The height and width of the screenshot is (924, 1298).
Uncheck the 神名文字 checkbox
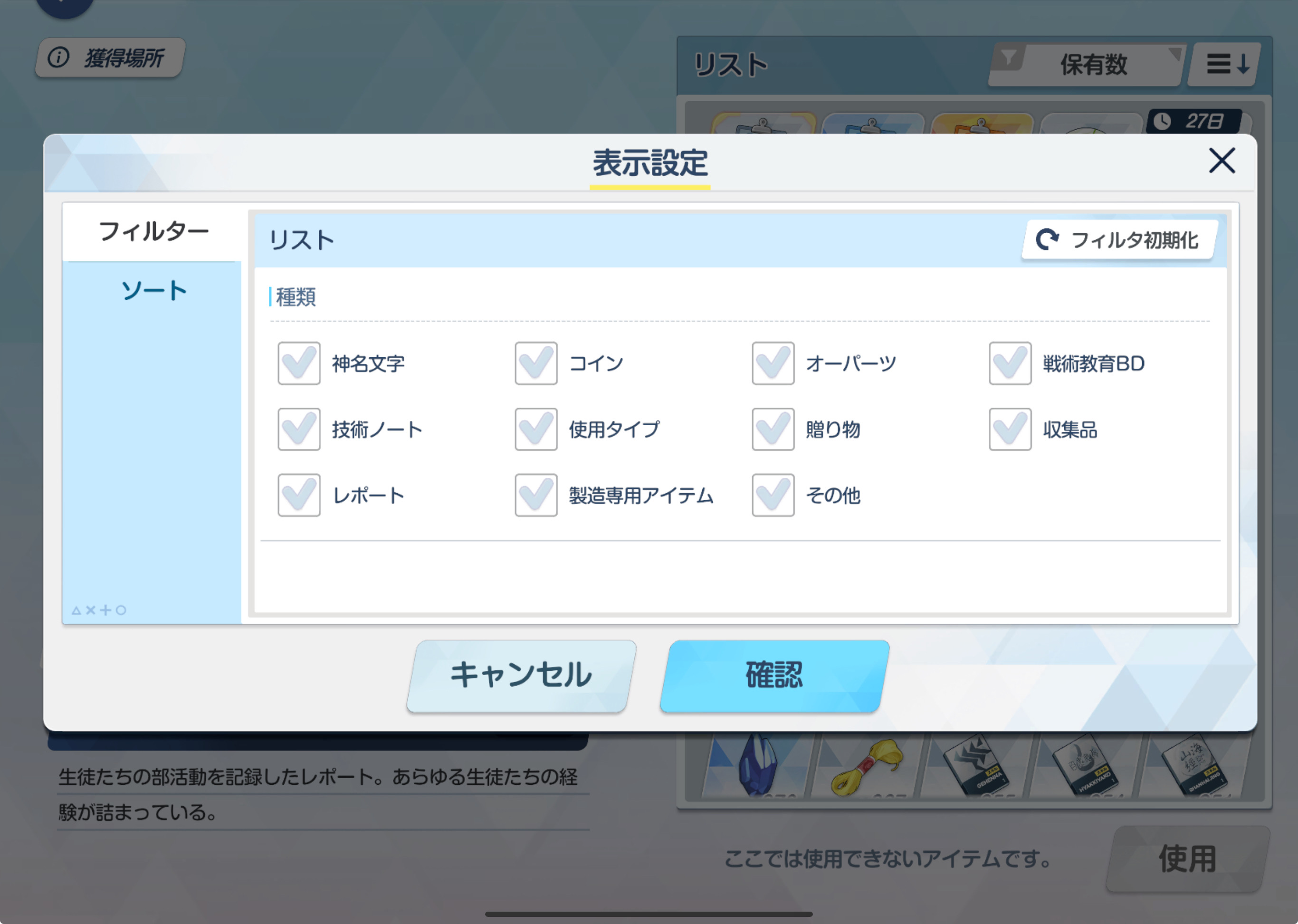click(x=299, y=363)
